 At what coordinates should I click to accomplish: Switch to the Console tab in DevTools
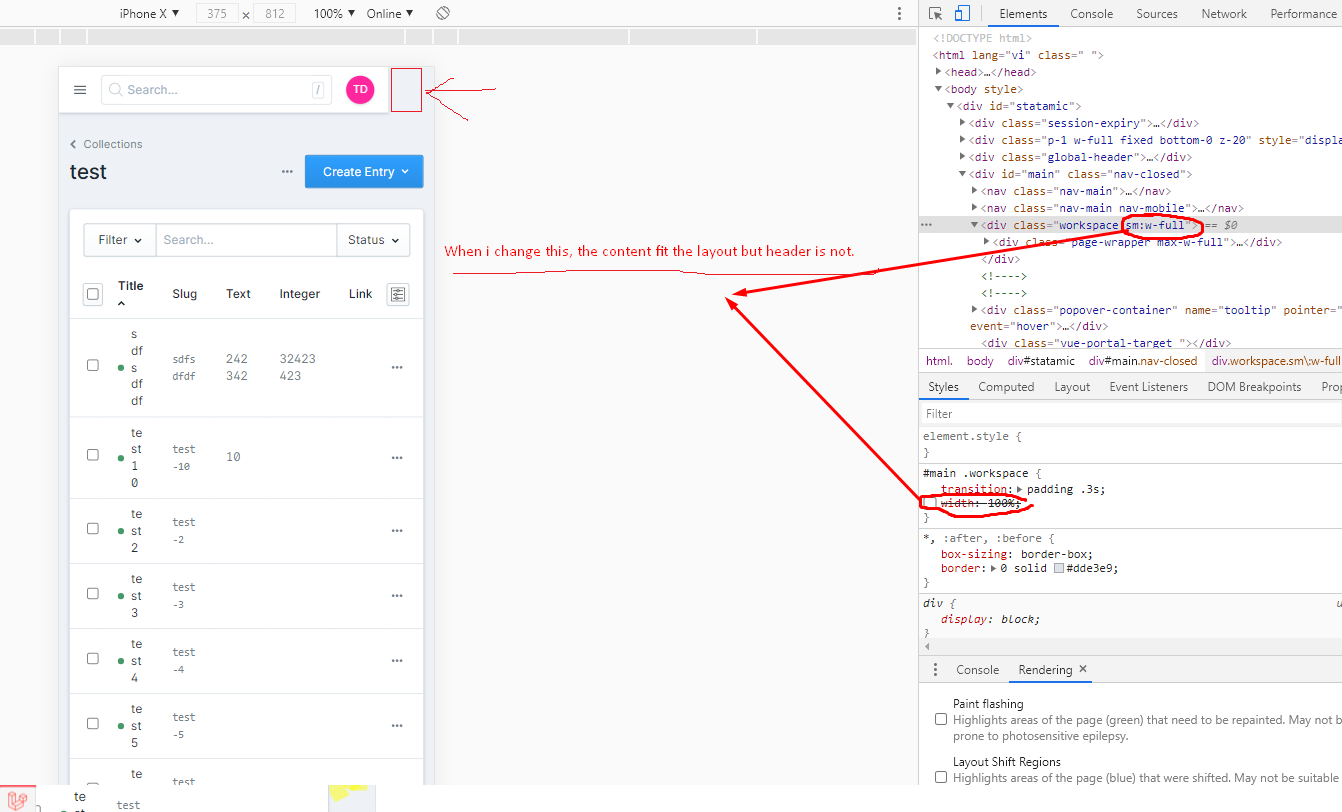[x=1091, y=14]
